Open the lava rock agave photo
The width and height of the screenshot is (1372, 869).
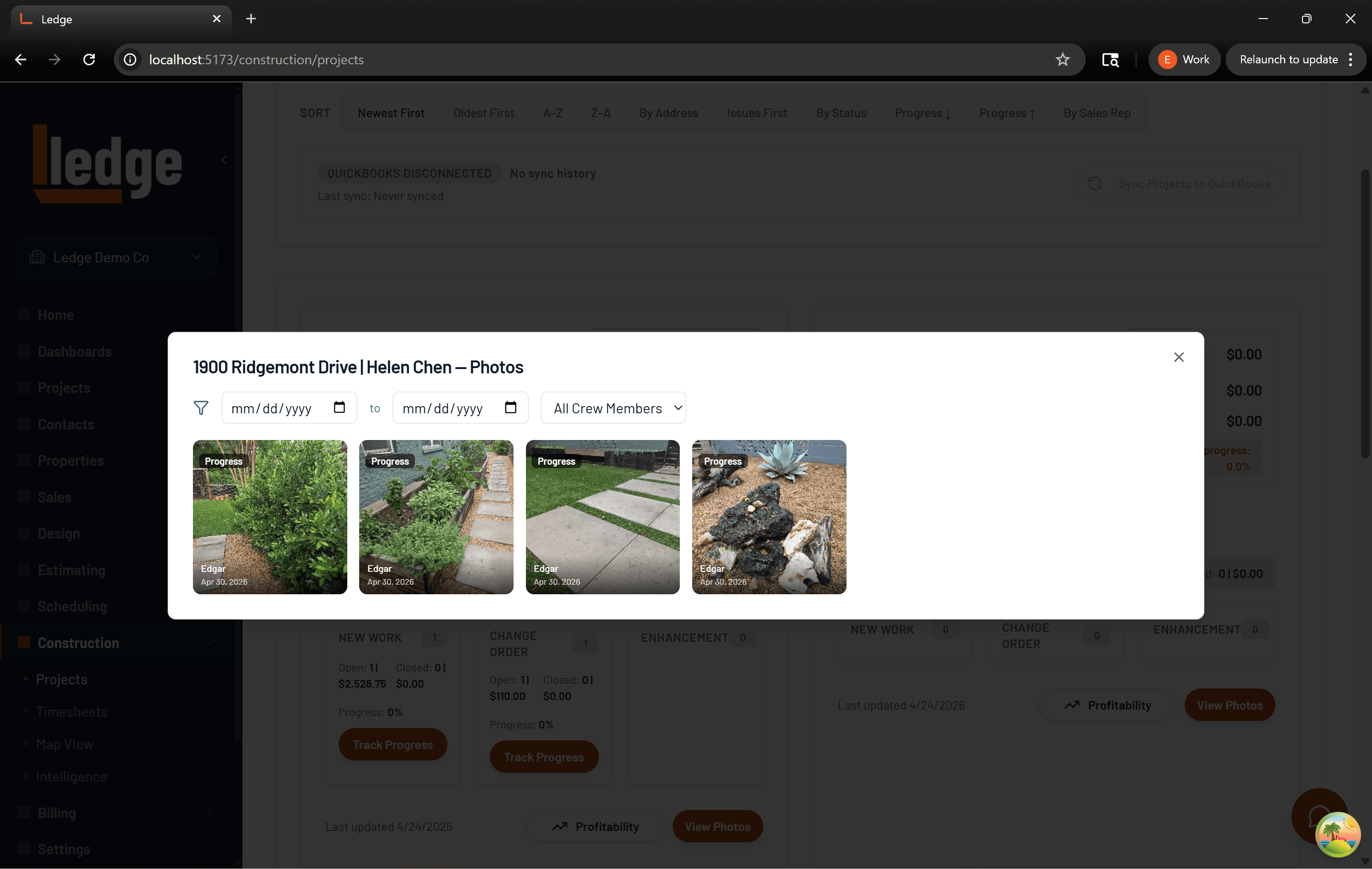(768, 517)
